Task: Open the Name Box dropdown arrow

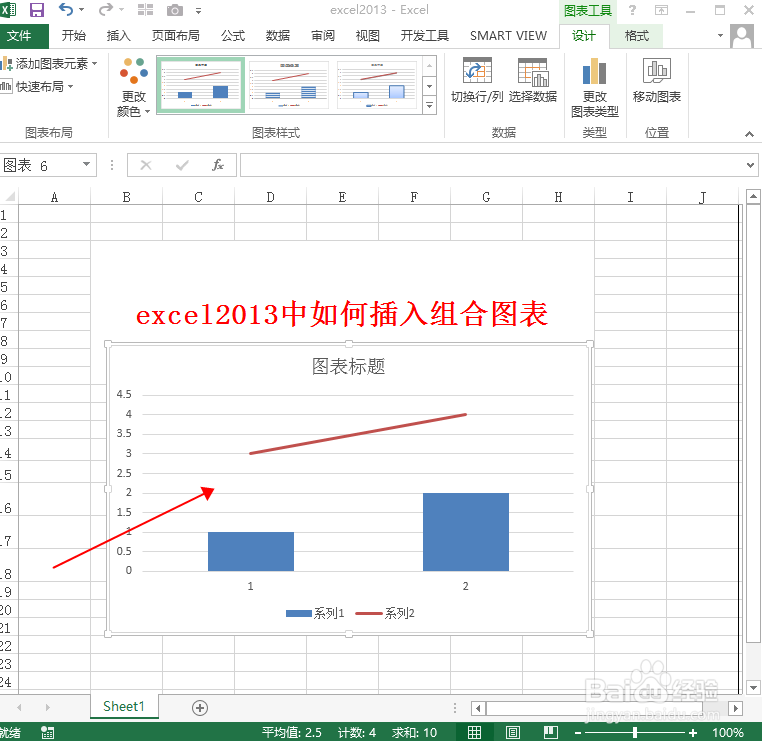Action: click(x=86, y=164)
